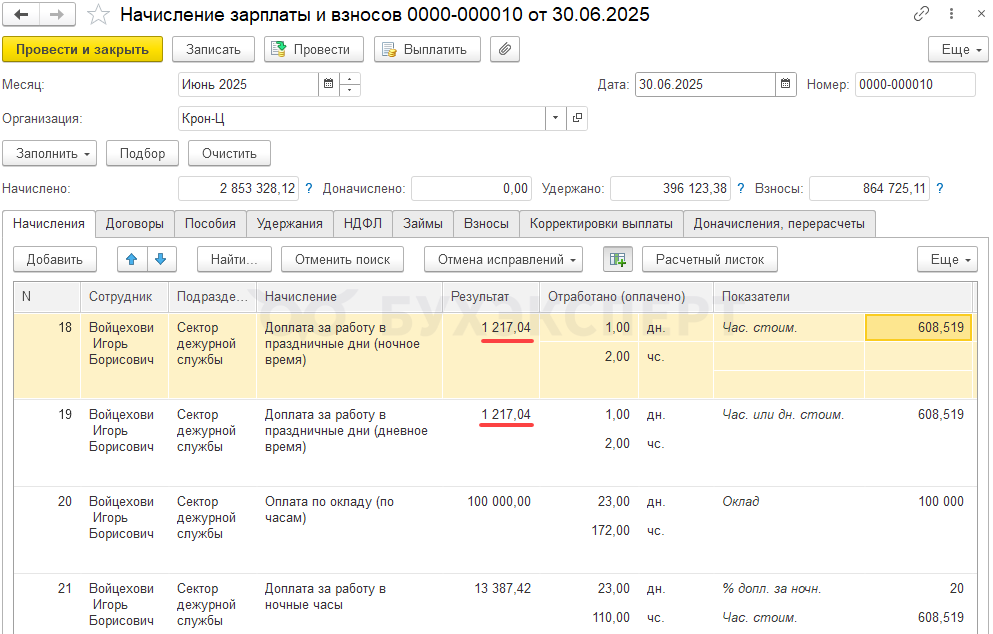Open the top-right Еще menu
This screenshot has height=634, width=993.
coord(958,49)
